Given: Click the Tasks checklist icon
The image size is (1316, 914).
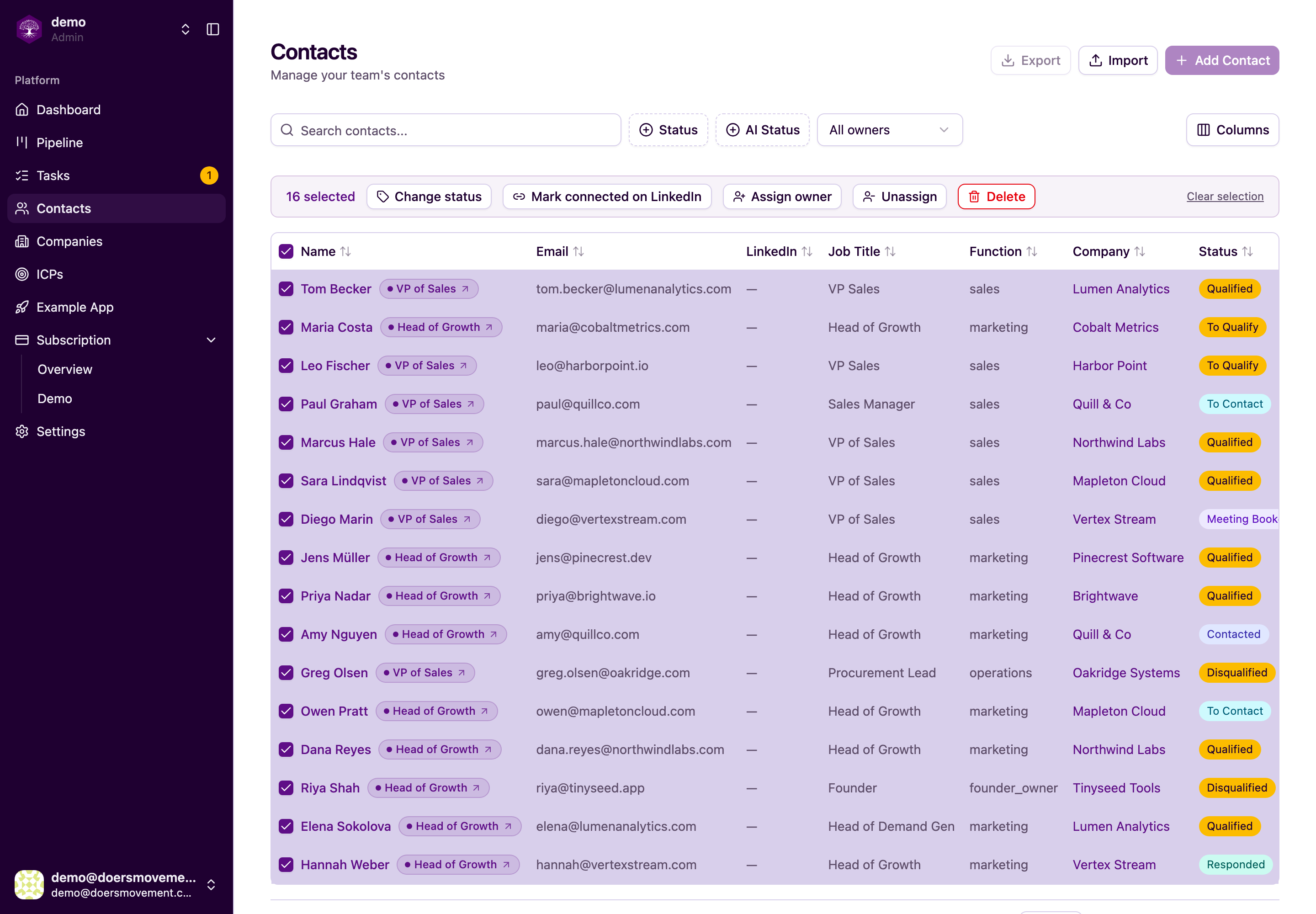Looking at the screenshot, I should coord(22,175).
